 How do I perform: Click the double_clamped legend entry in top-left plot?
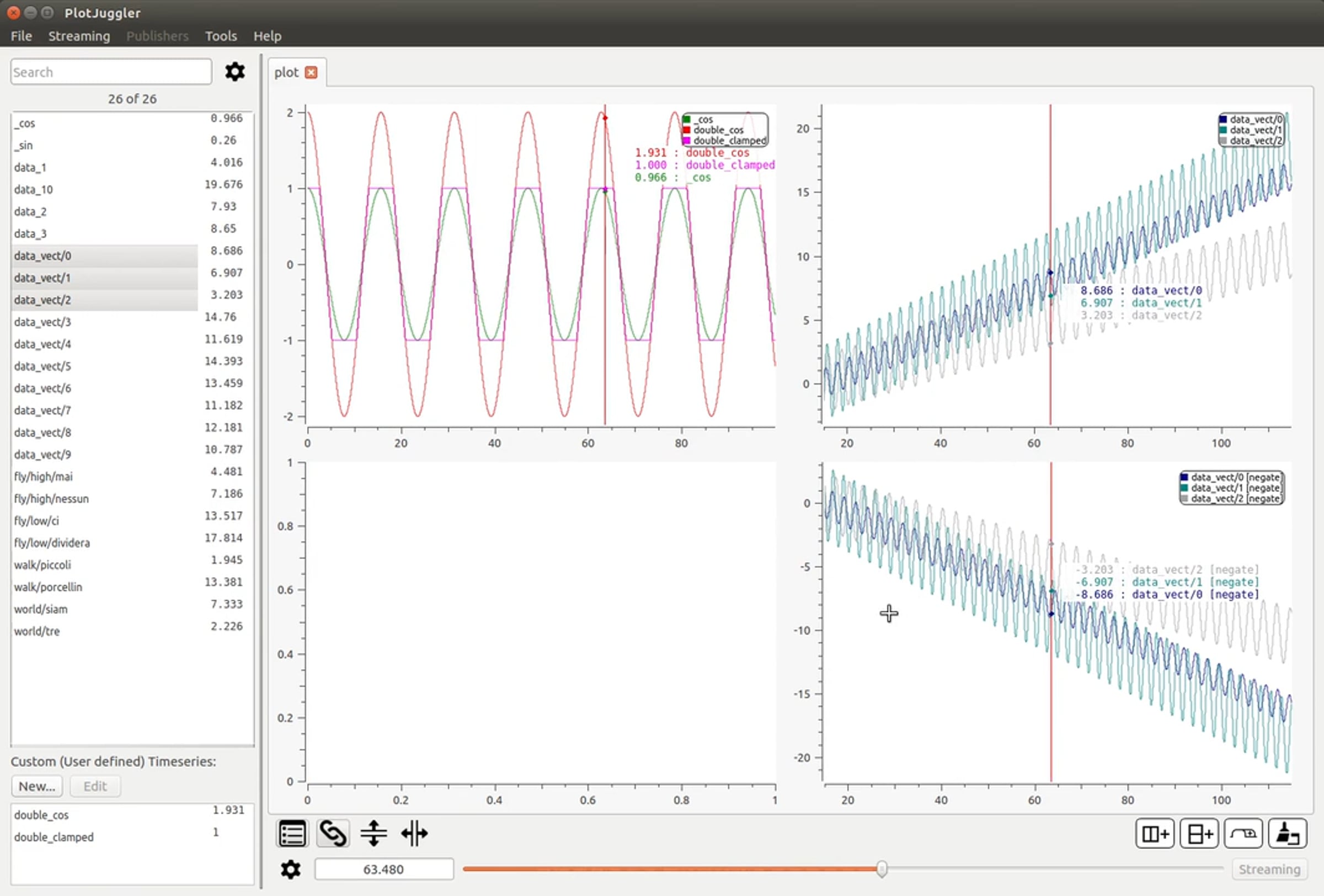pyautogui.click(x=725, y=140)
